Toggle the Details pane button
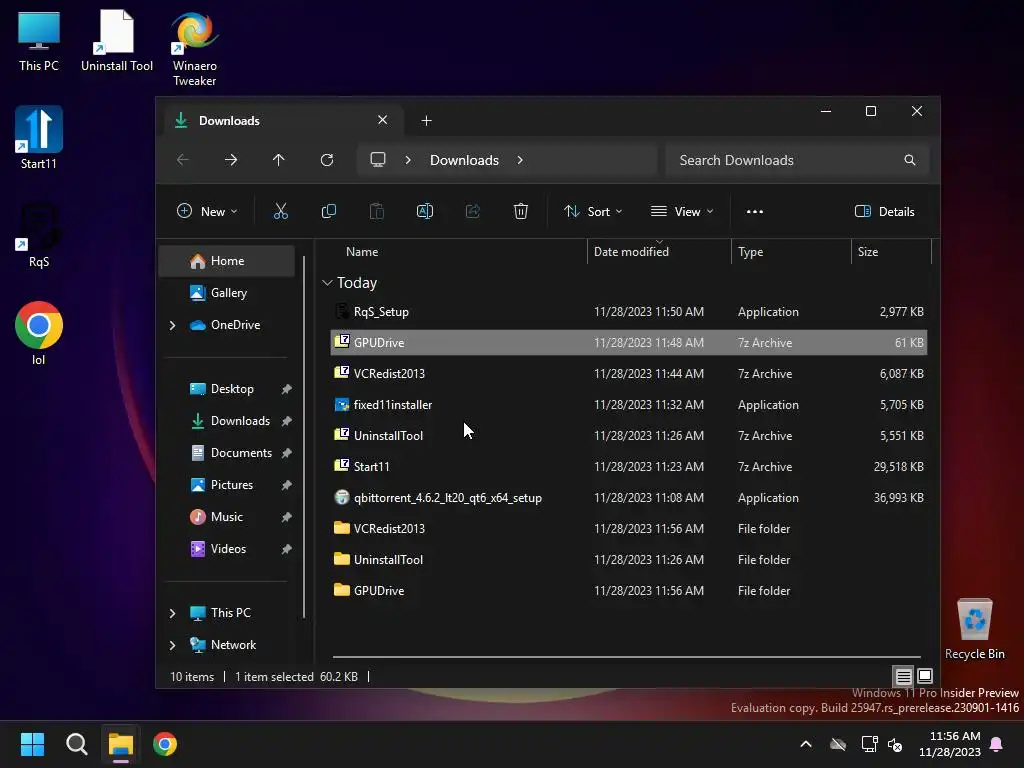This screenshot has height=768, width=1024. [x=885, y=212]
